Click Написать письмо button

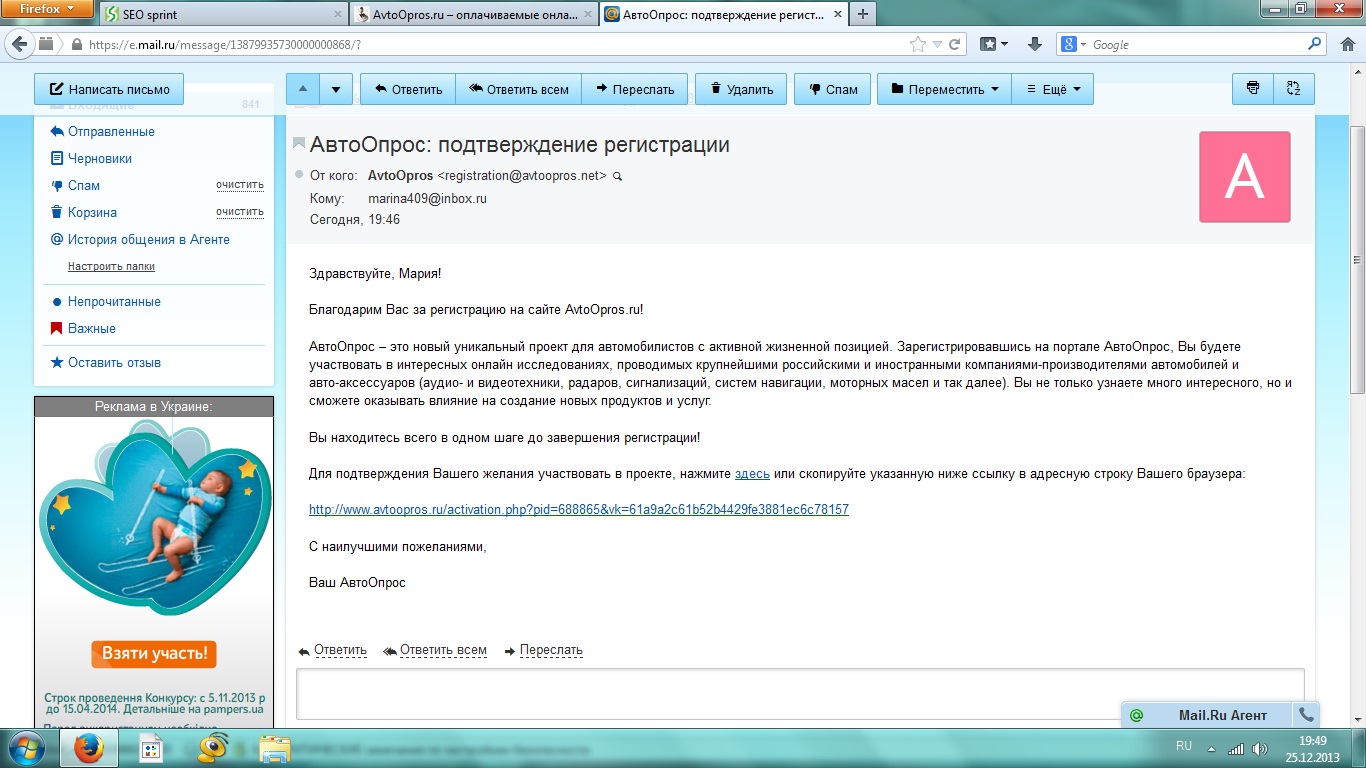[x=109, y=89]
